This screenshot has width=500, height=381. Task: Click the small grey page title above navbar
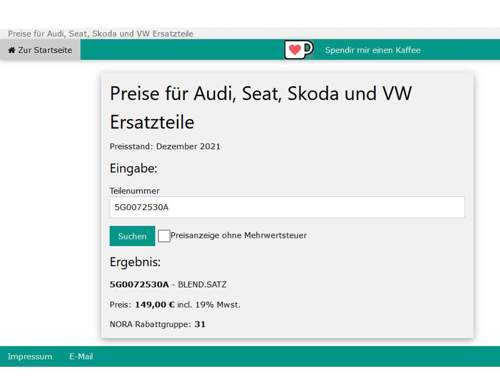click(x=101, y=34)
